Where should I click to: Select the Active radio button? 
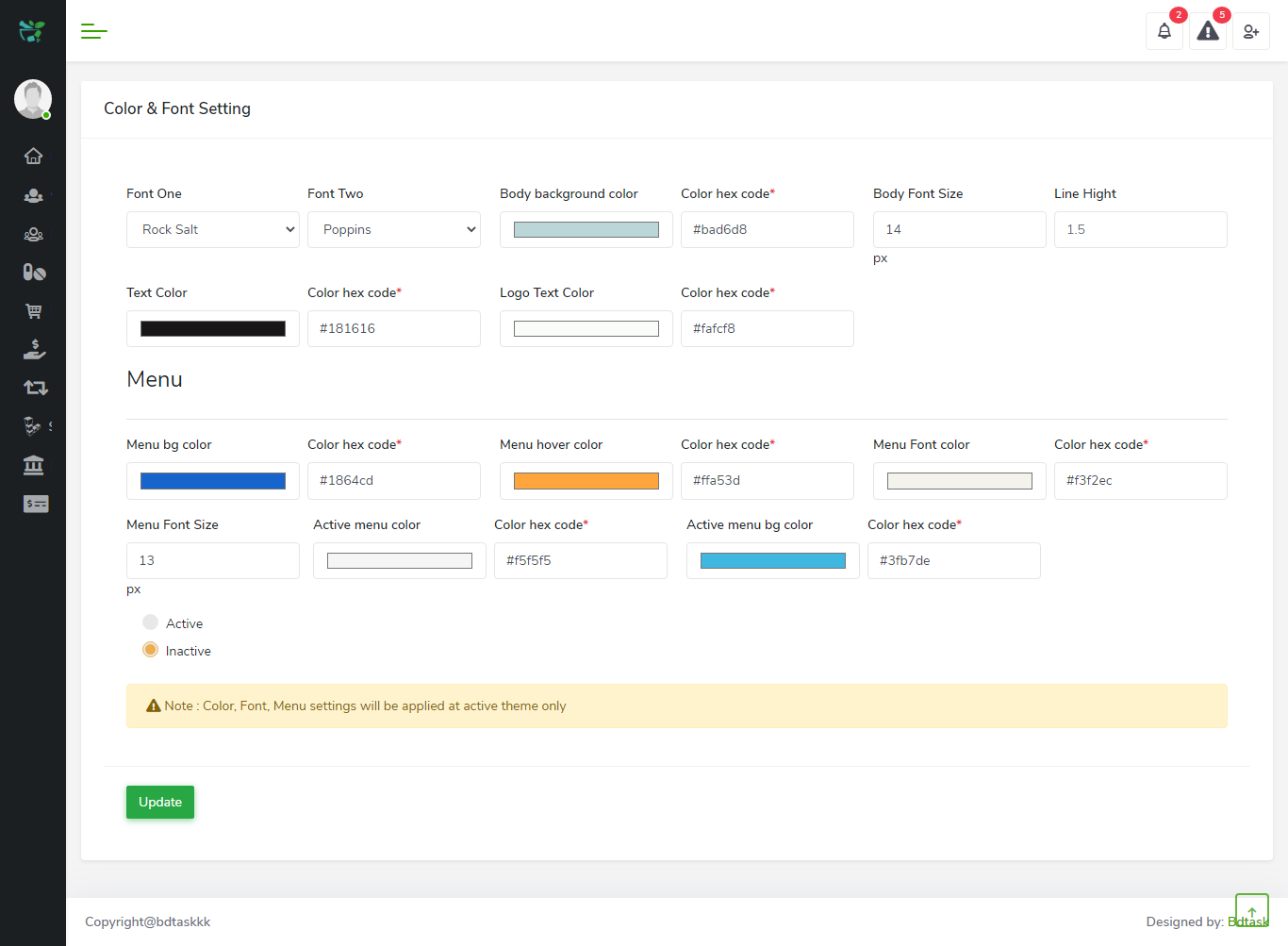point(151,622)
